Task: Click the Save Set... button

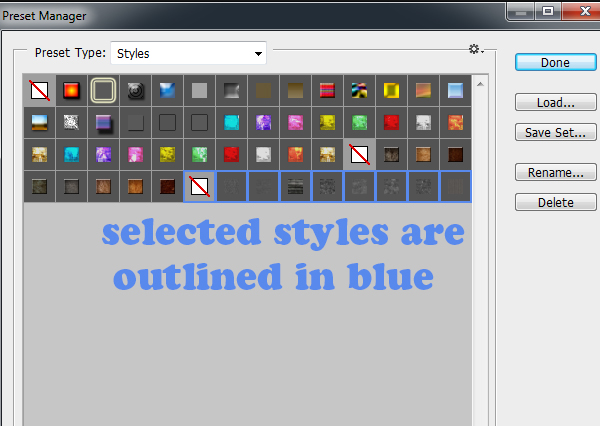Action: [555, 132]
